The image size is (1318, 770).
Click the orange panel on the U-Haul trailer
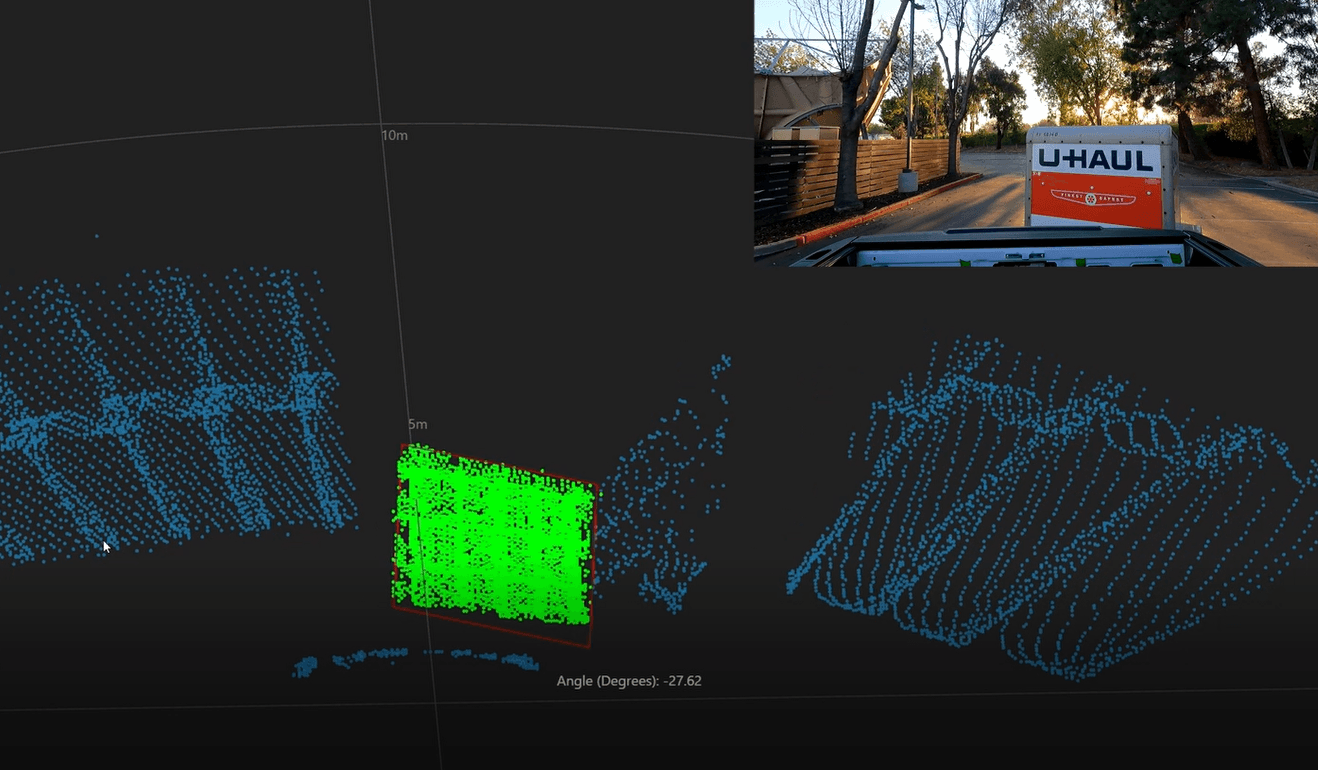point(1097,198)
